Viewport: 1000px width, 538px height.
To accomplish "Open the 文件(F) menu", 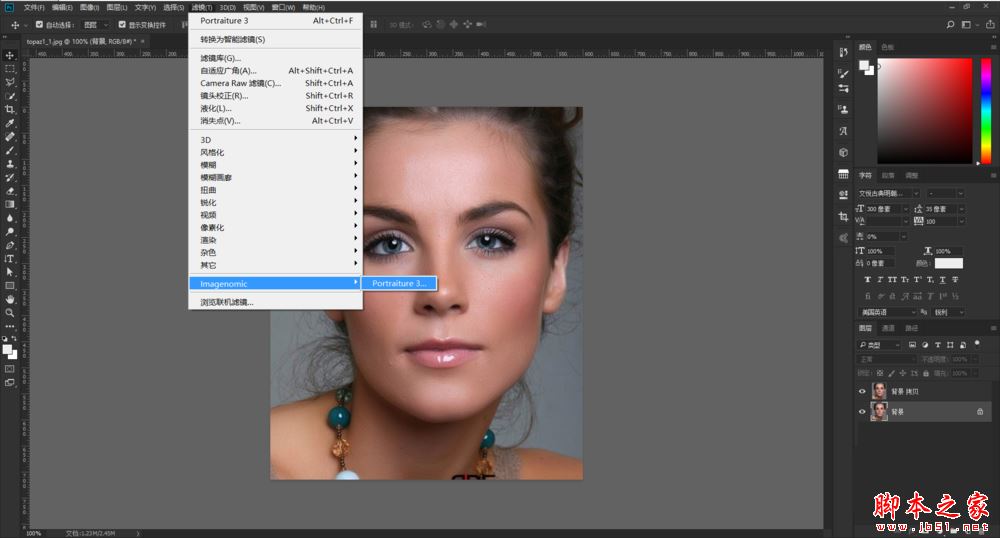I will coord(34,7).
